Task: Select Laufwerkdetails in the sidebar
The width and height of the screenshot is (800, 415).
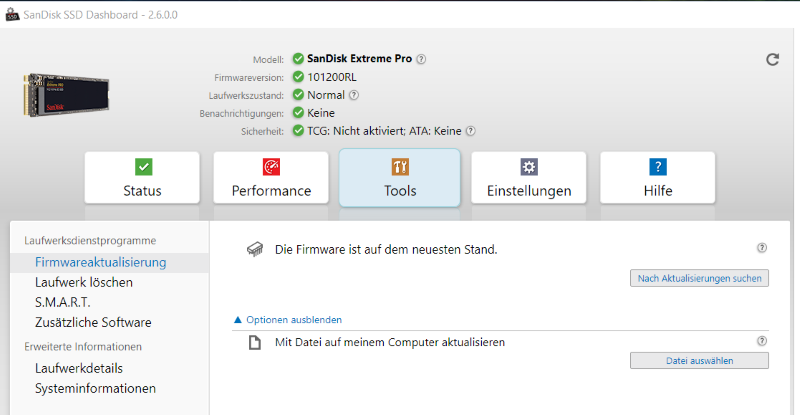Action: click(x=79, y=368)
